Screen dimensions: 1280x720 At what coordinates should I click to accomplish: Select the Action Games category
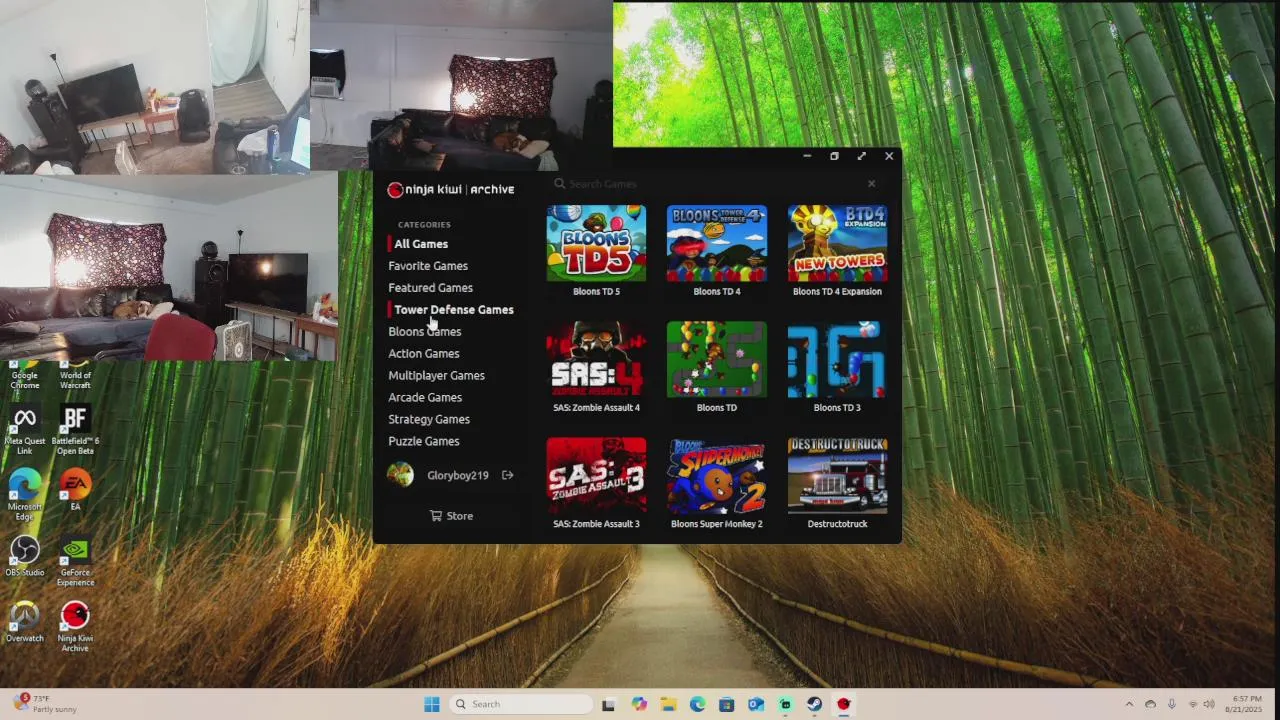pos(424,354)
